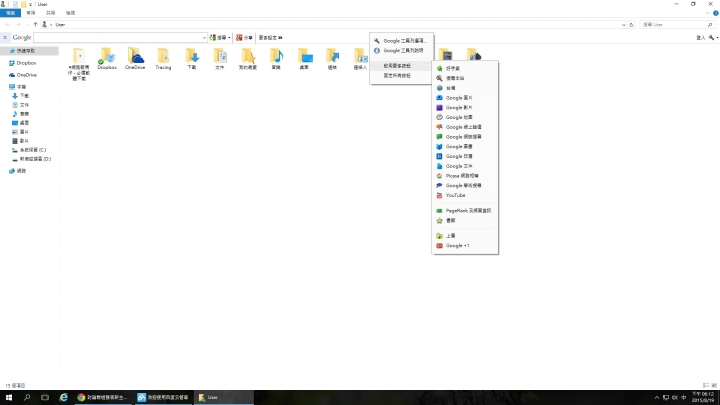This screenshot has width=720, height=405.
Task: Open the OneDrive folder in the file list
Action: click(x=135, y=58)
